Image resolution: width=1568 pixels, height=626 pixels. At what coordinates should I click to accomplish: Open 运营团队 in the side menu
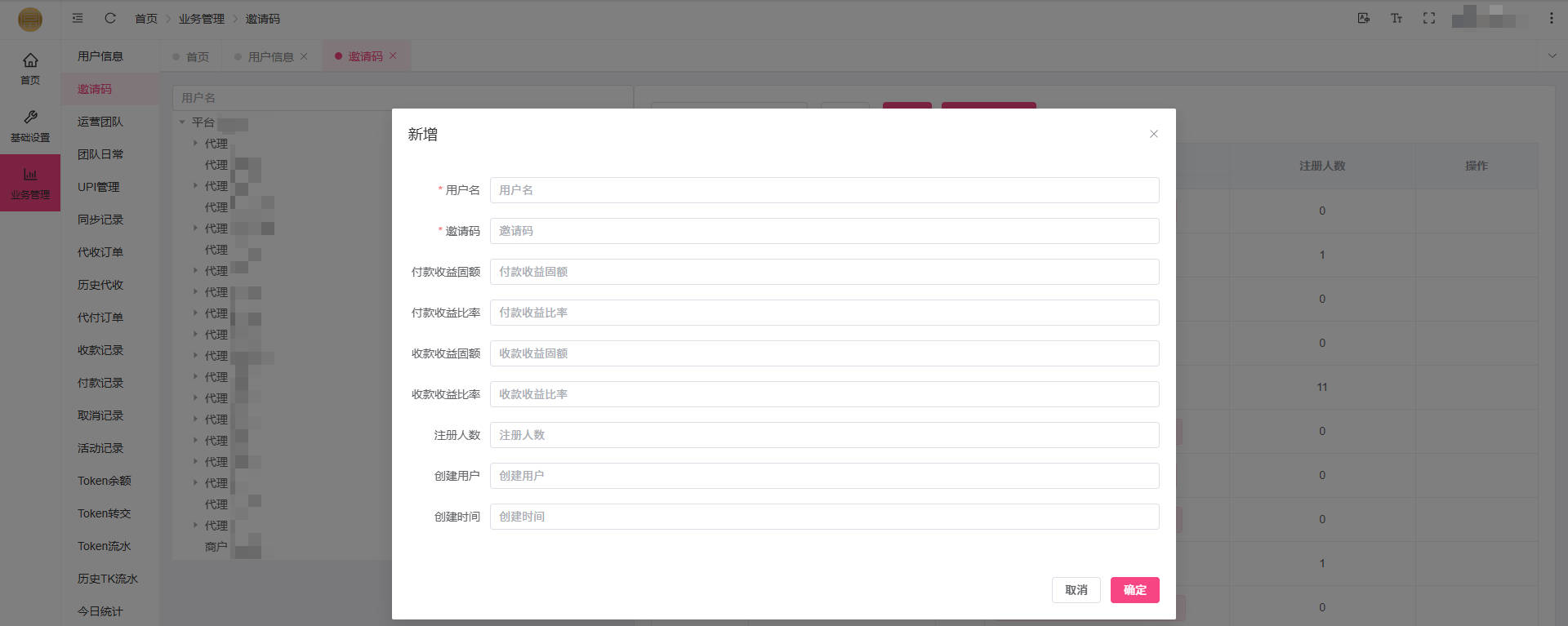coord(100,122)
